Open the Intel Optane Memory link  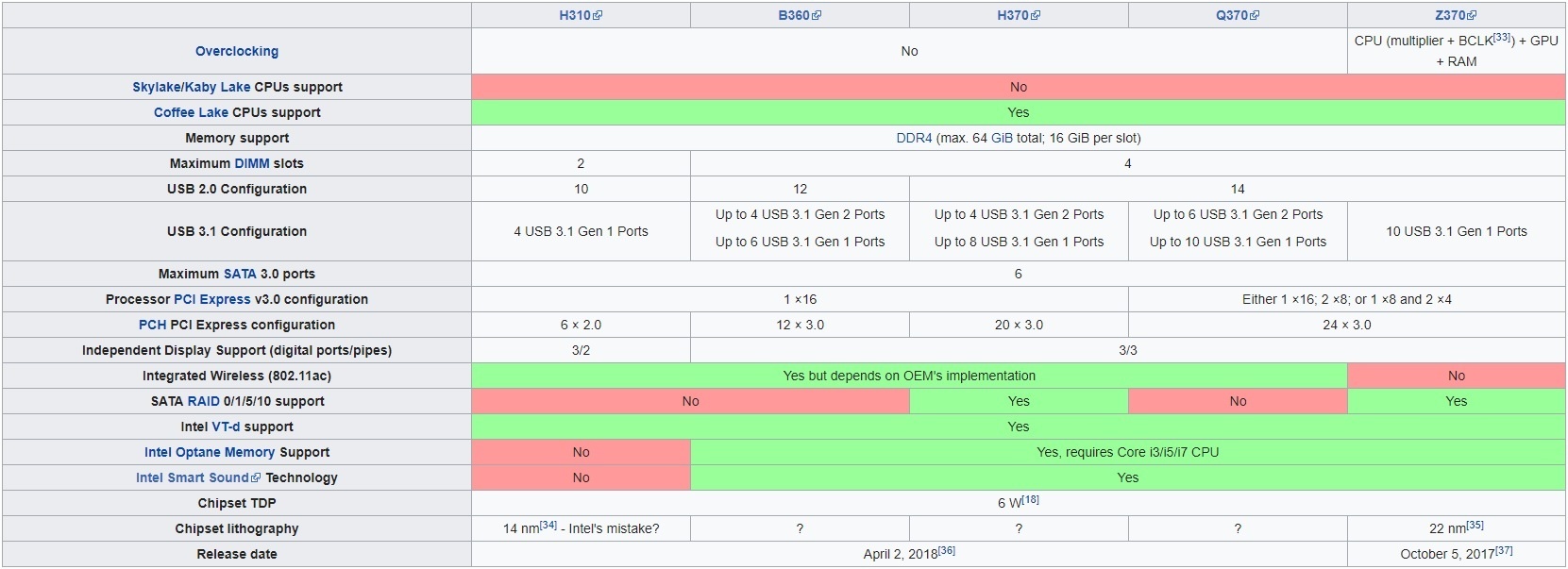pyautogui.click(x=210, y=452)
